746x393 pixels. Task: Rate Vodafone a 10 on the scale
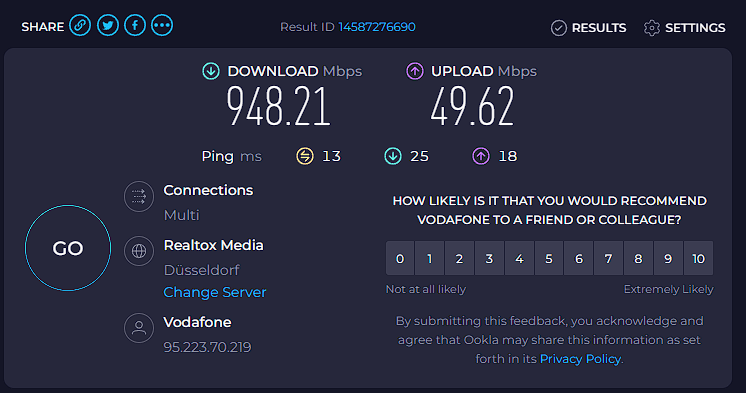point(698,258)
